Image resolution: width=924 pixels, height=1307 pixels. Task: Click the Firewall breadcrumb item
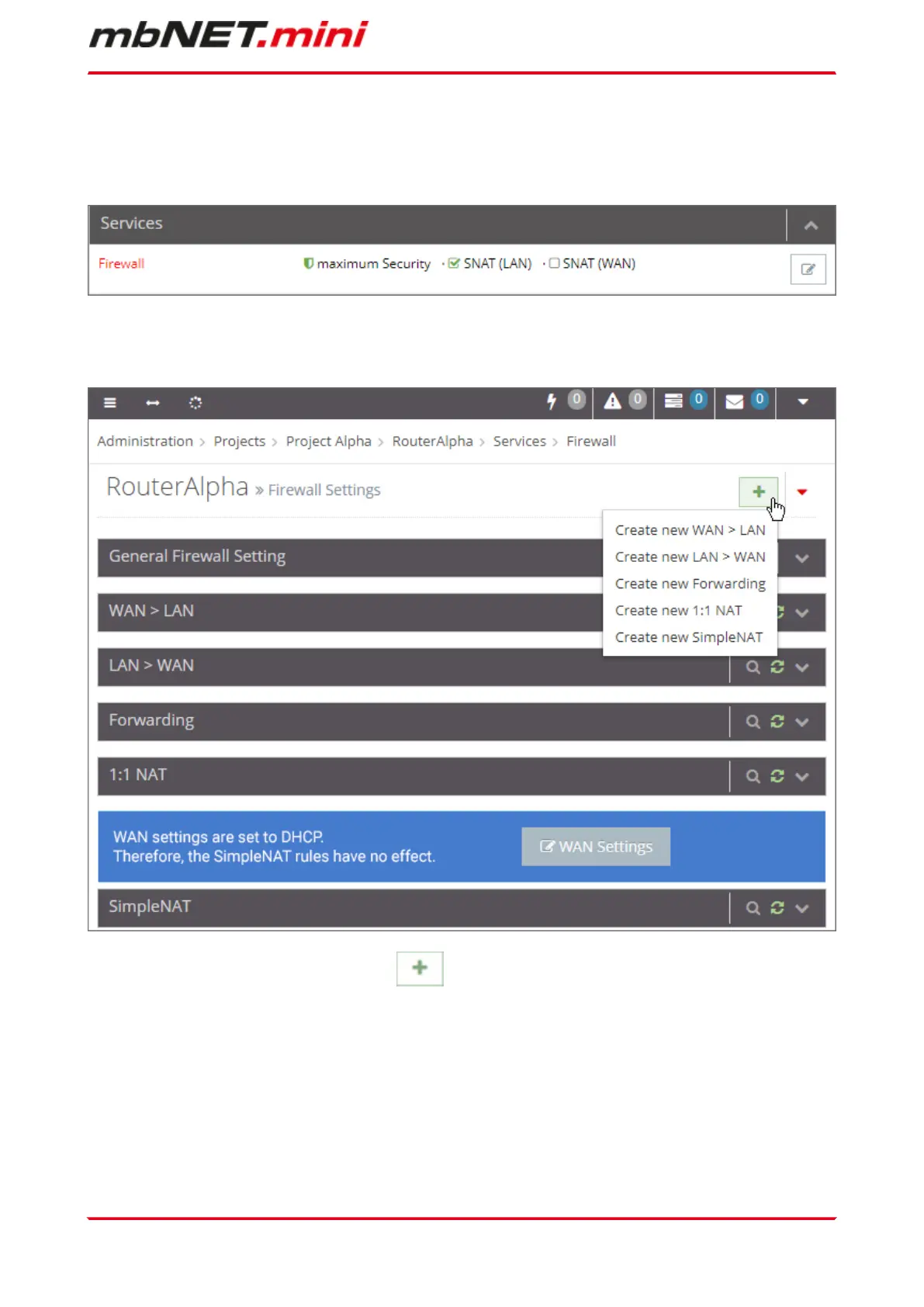point(591,441)
